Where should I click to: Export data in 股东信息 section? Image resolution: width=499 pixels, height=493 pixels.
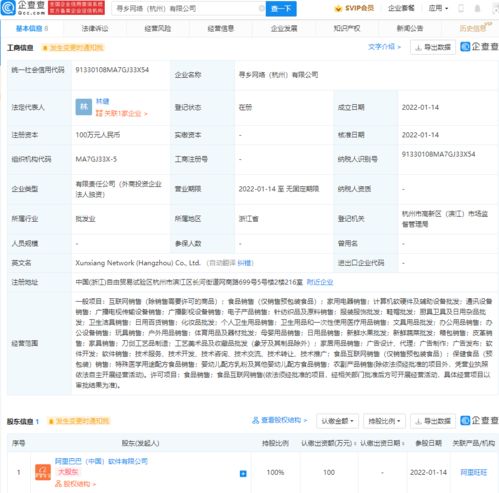tap(433, 421)
